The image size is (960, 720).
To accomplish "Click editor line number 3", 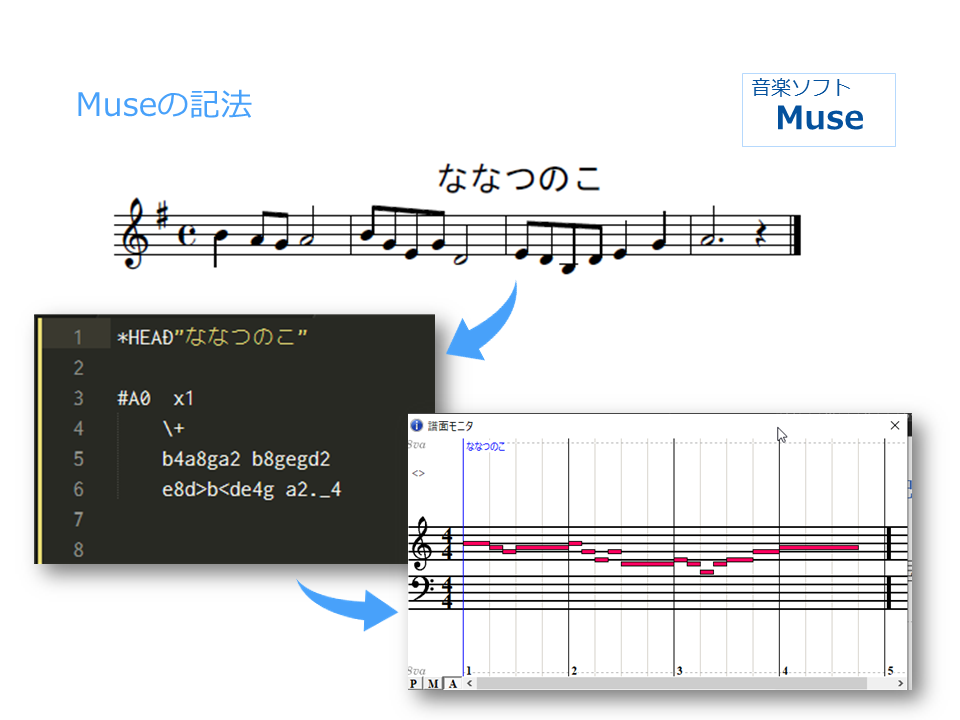I will (x=78, y=399).
